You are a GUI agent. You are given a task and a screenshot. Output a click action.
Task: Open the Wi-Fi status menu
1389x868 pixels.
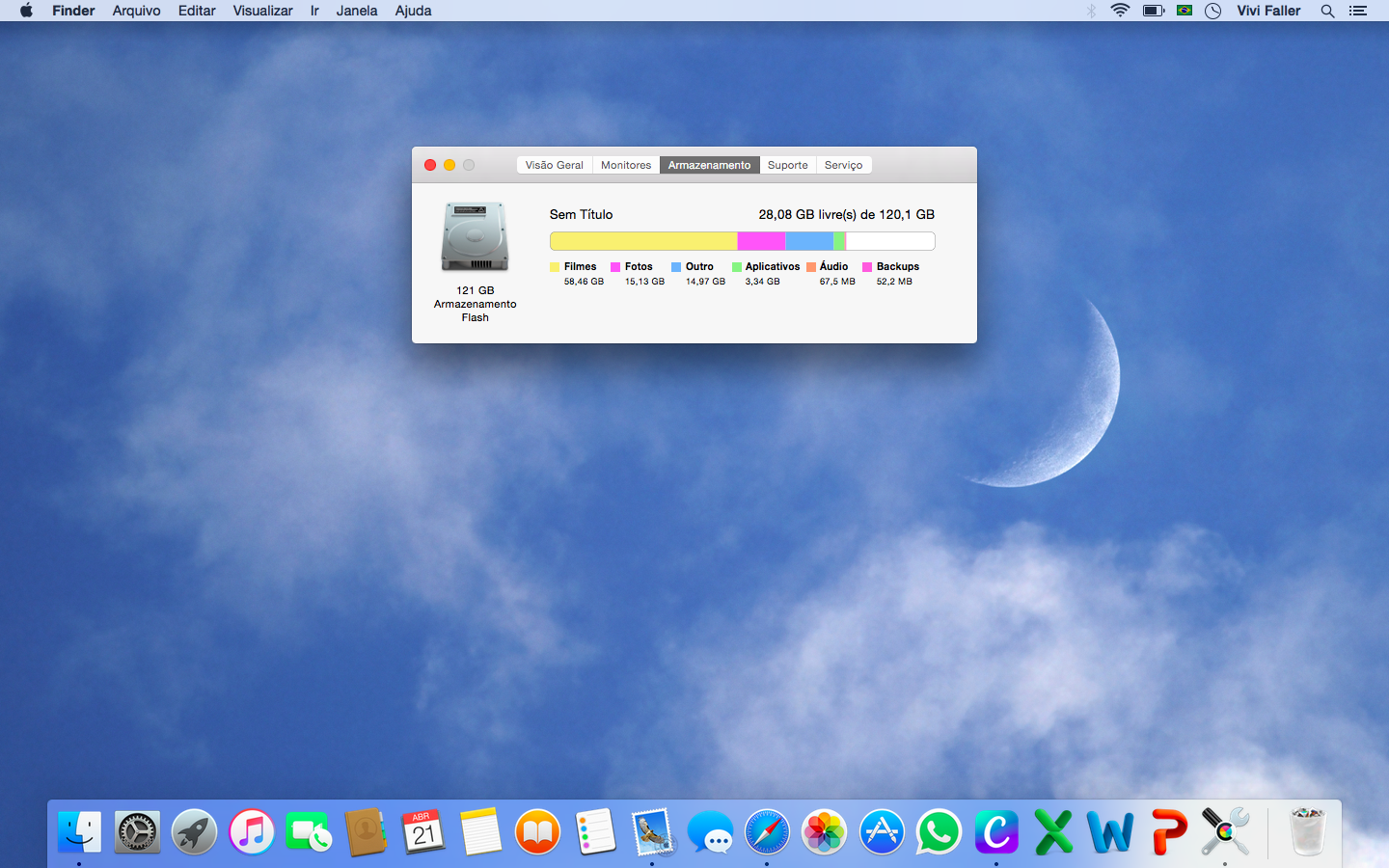pyautogui.click(x=1120, y=11)
